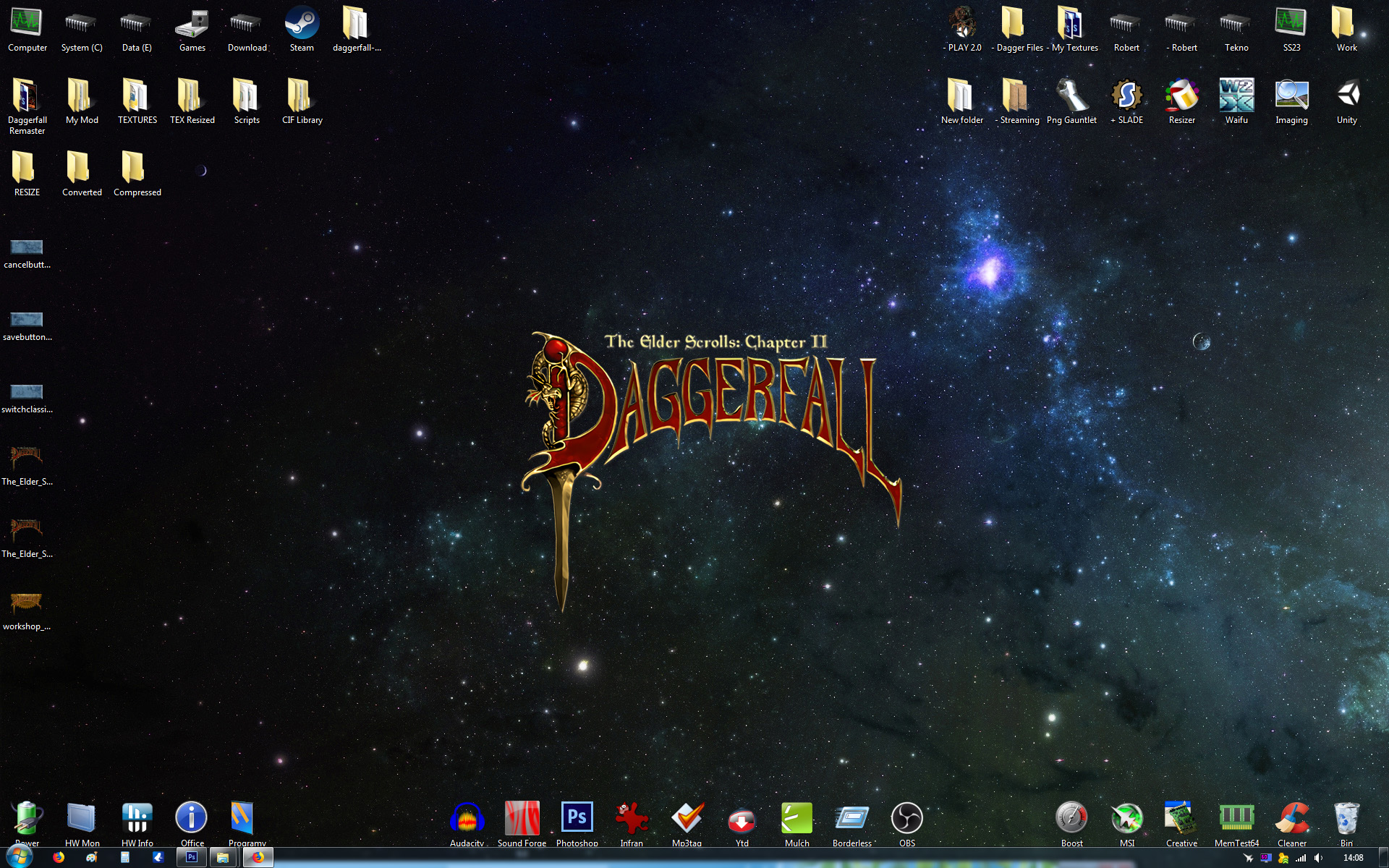Screen dimensions: 1389x868
Task: Open the Tekno drive shortcut
Action: click(1236, 30)
